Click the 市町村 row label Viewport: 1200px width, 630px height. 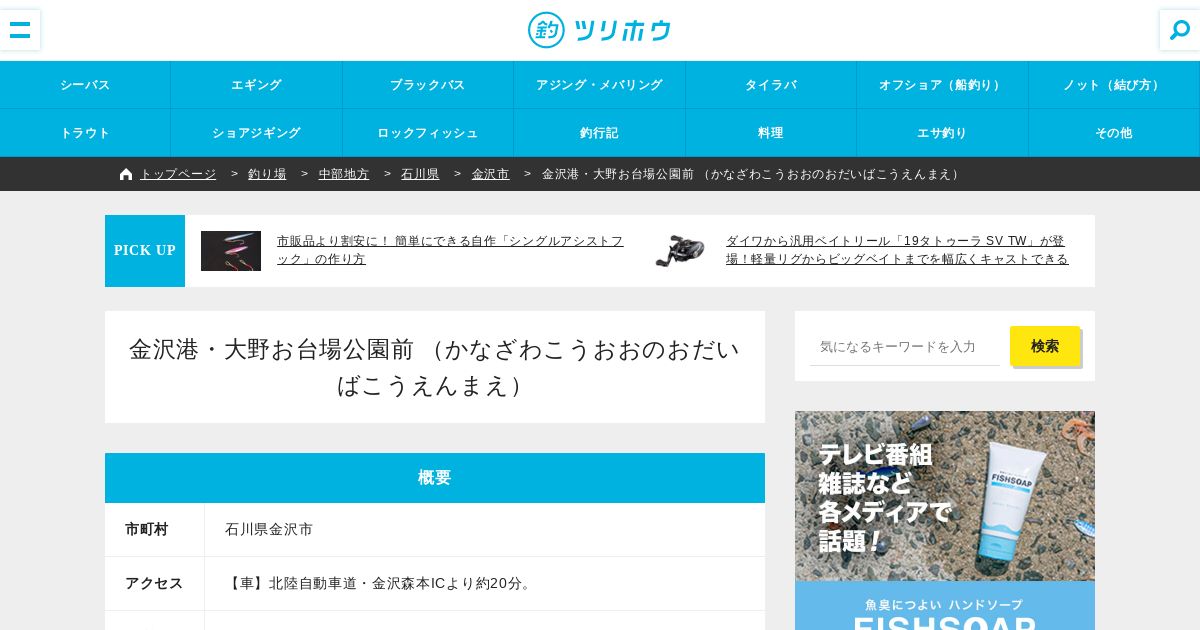coord(147,530)
